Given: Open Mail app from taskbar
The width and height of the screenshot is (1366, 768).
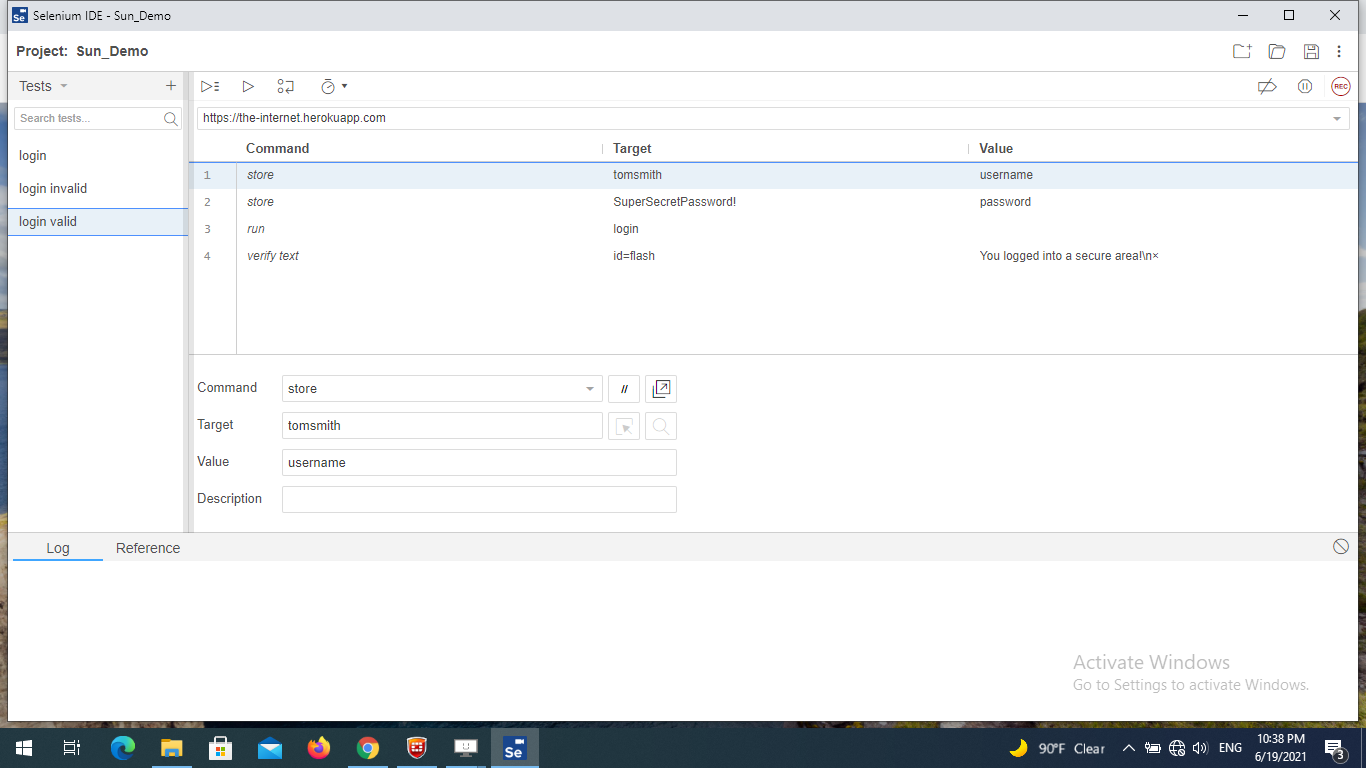Looking at the screenshot, I should click(270, 748).
